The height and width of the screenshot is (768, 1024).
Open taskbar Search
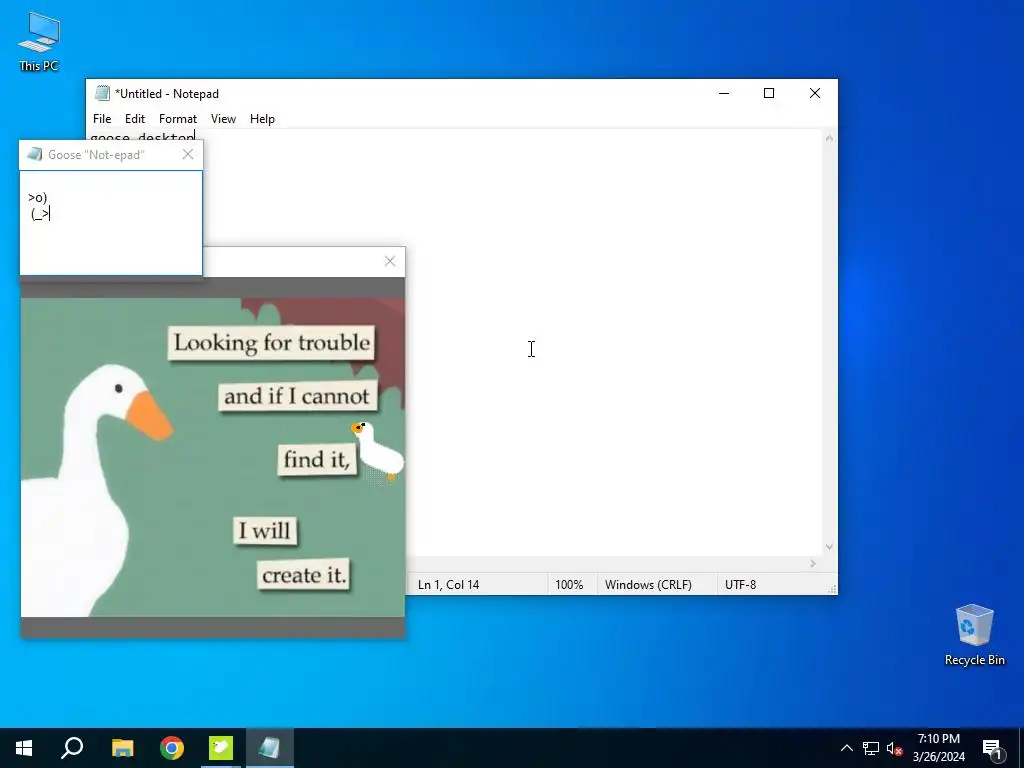tap(72, 748)
